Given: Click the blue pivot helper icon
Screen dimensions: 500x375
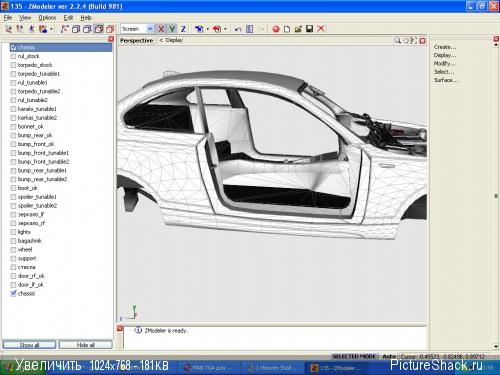Looking at the screenshot, I should 199,29.
